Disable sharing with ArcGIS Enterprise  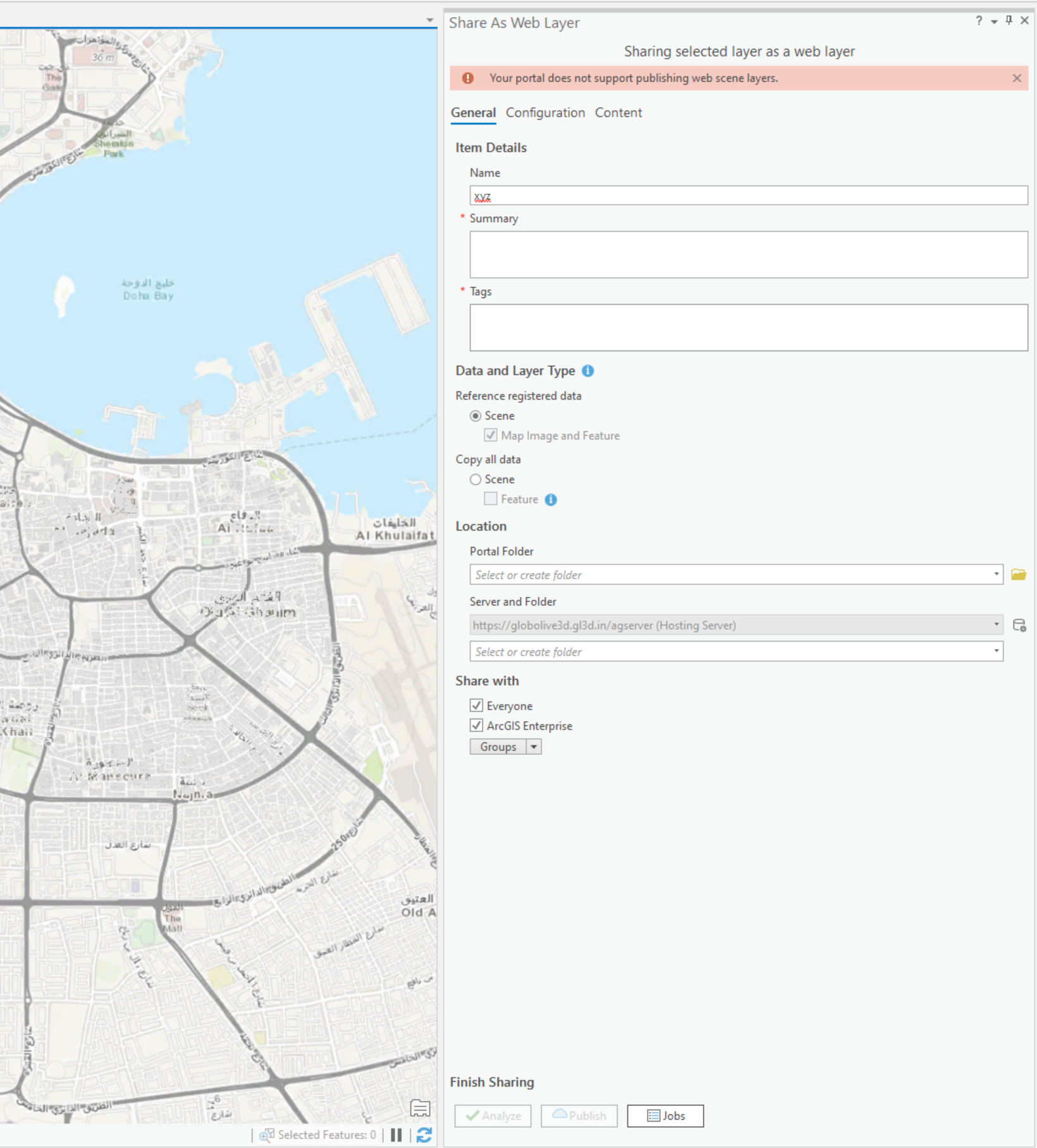(476, 725)
